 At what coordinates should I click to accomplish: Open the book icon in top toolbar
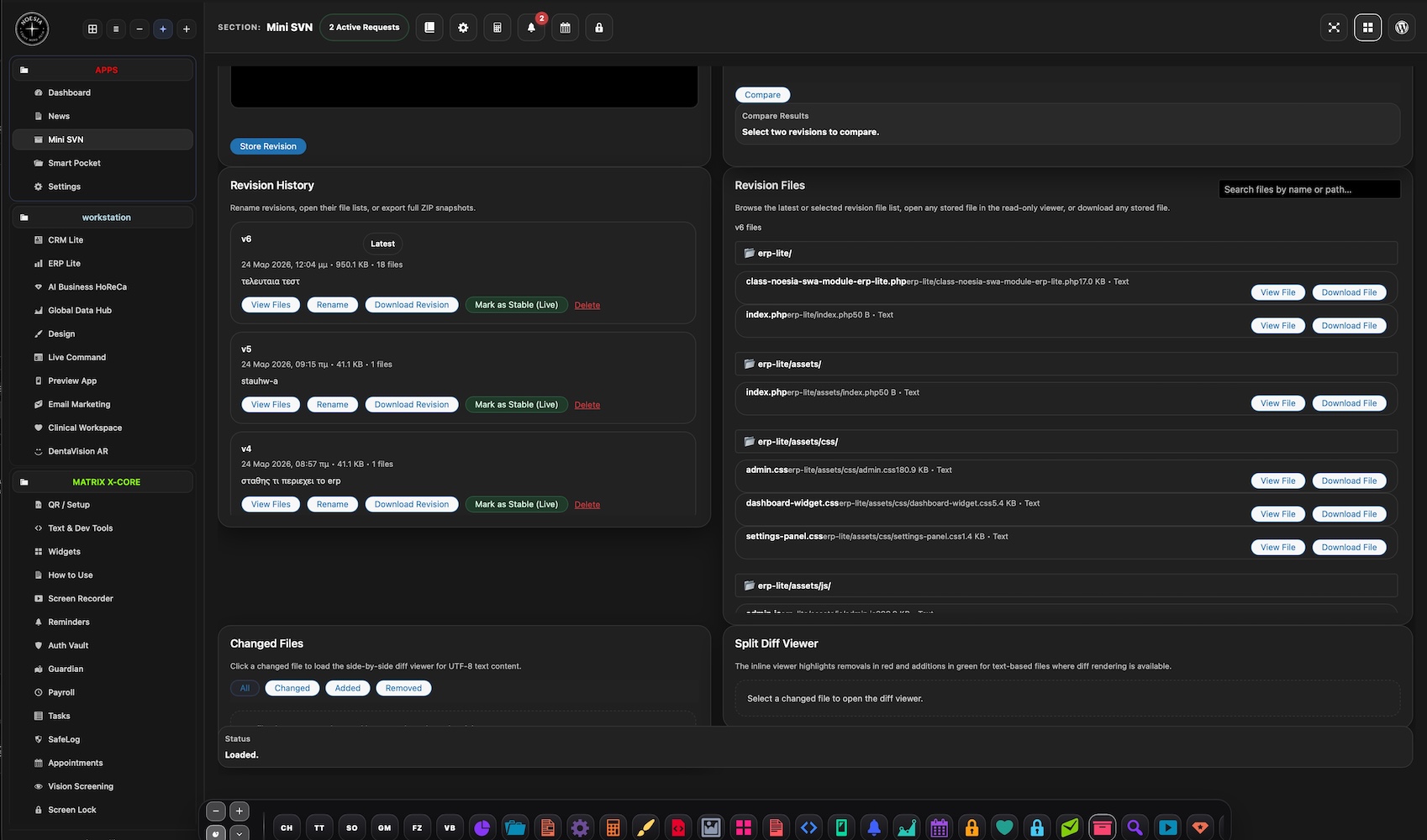(x=429, y=28)
